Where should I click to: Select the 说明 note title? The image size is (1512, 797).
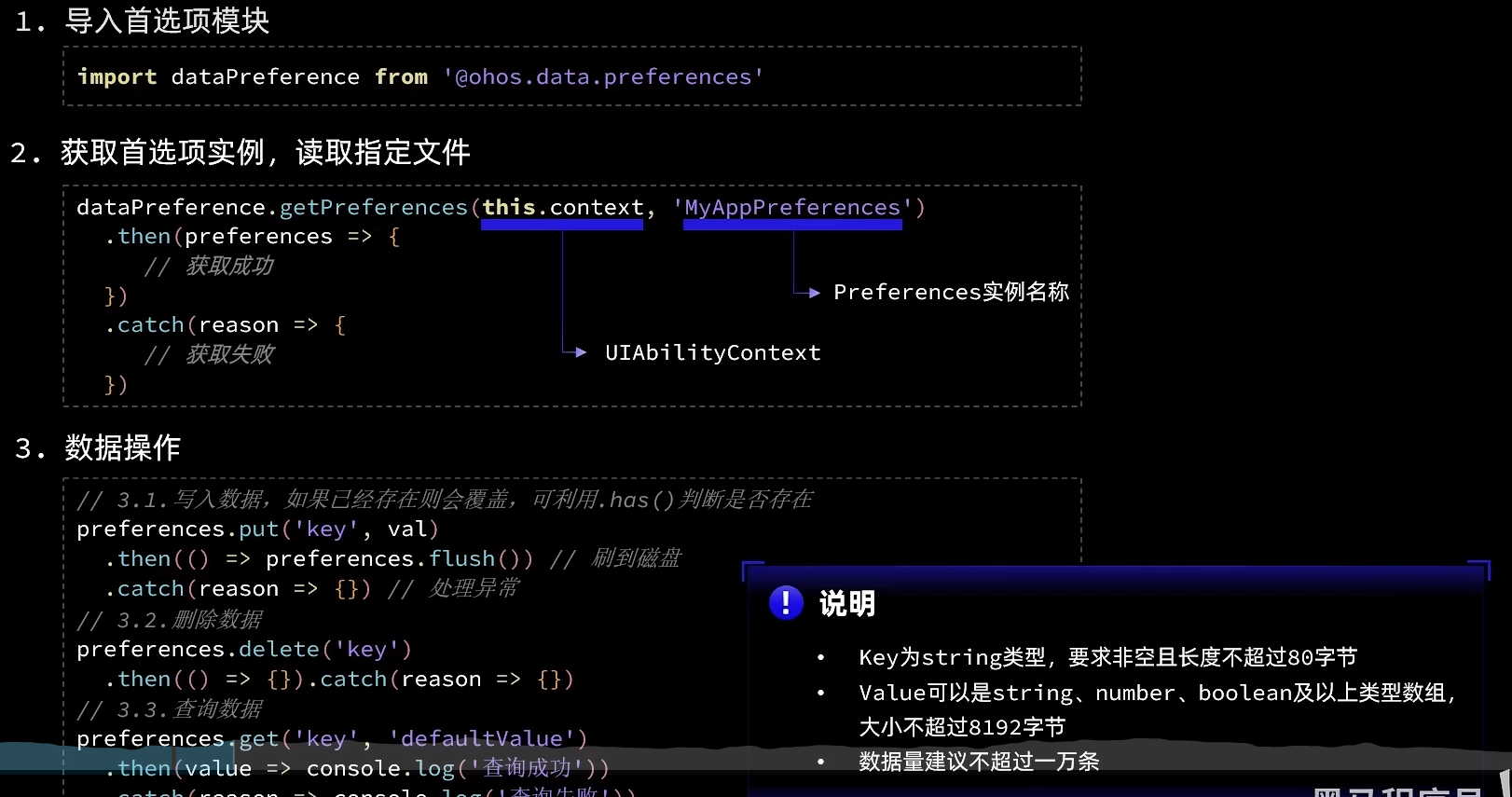click(846, 604)
